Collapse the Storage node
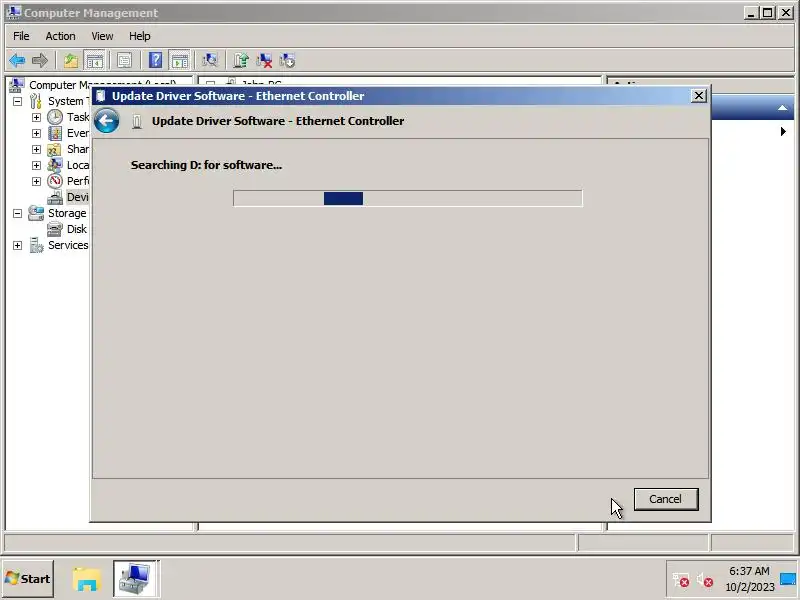This screenshot has width=800, height=600. coord(18,213)
